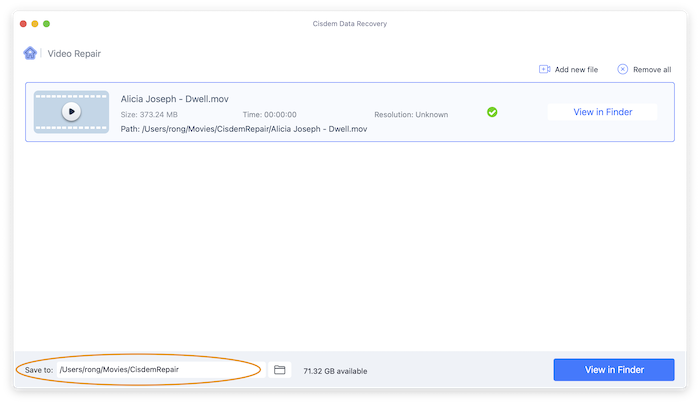Image resolution: width=700 pixels, height=404 pixels.
Task: Open the folder browse icon beside Save to
Action: pyautogui.click(x=280, y=370)
